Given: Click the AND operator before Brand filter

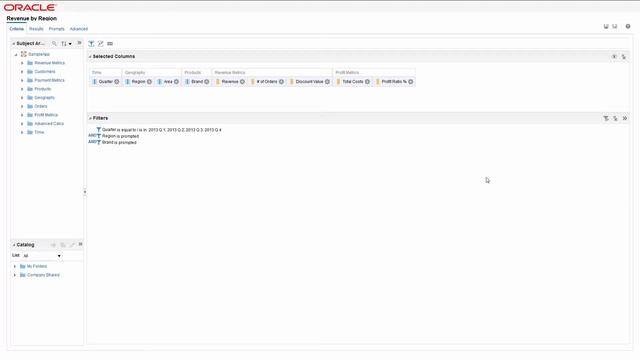Looking at the screenshot, I should [92, 142].
